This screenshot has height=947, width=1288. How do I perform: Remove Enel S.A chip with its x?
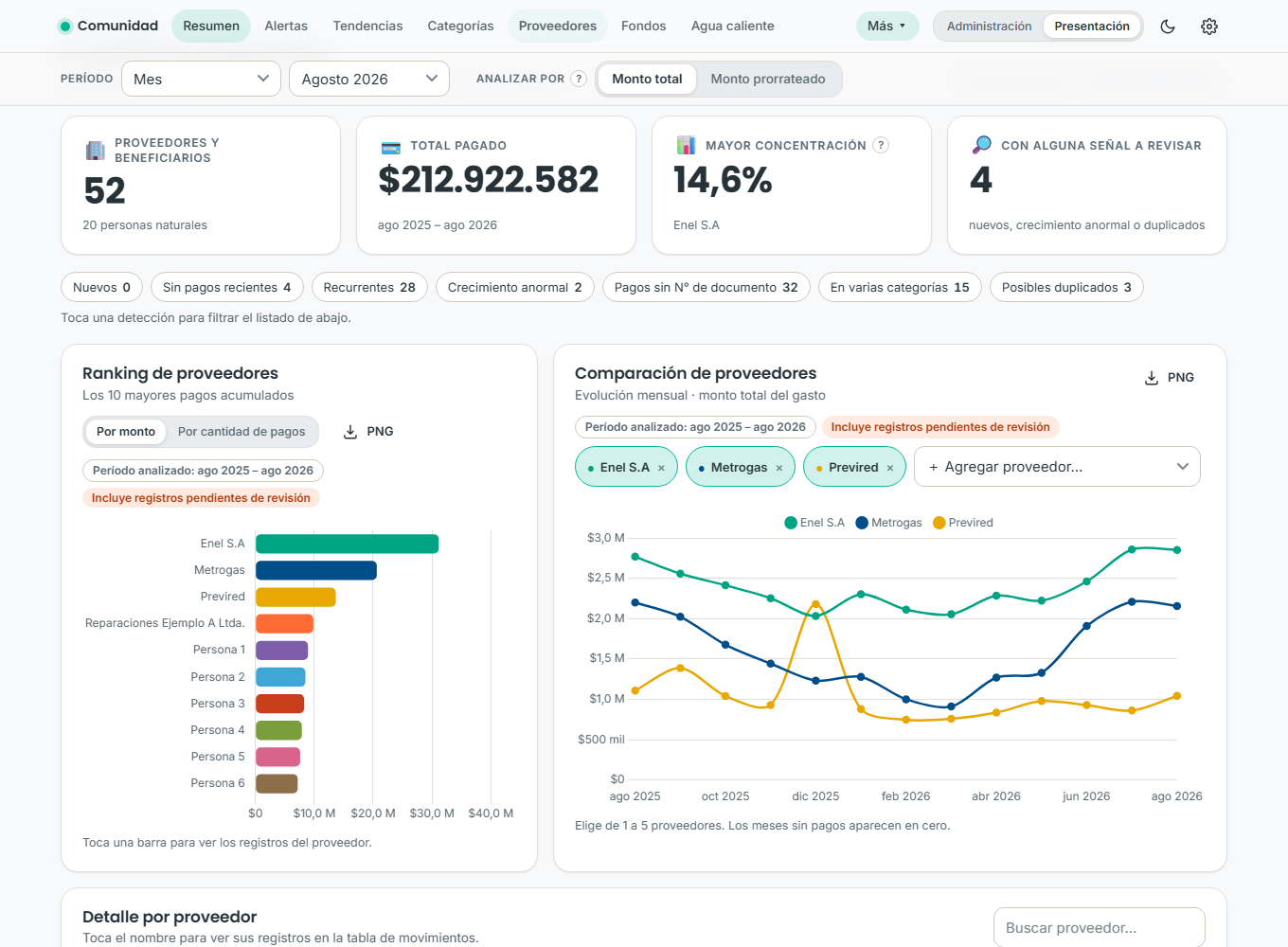[x=661, y=468]
